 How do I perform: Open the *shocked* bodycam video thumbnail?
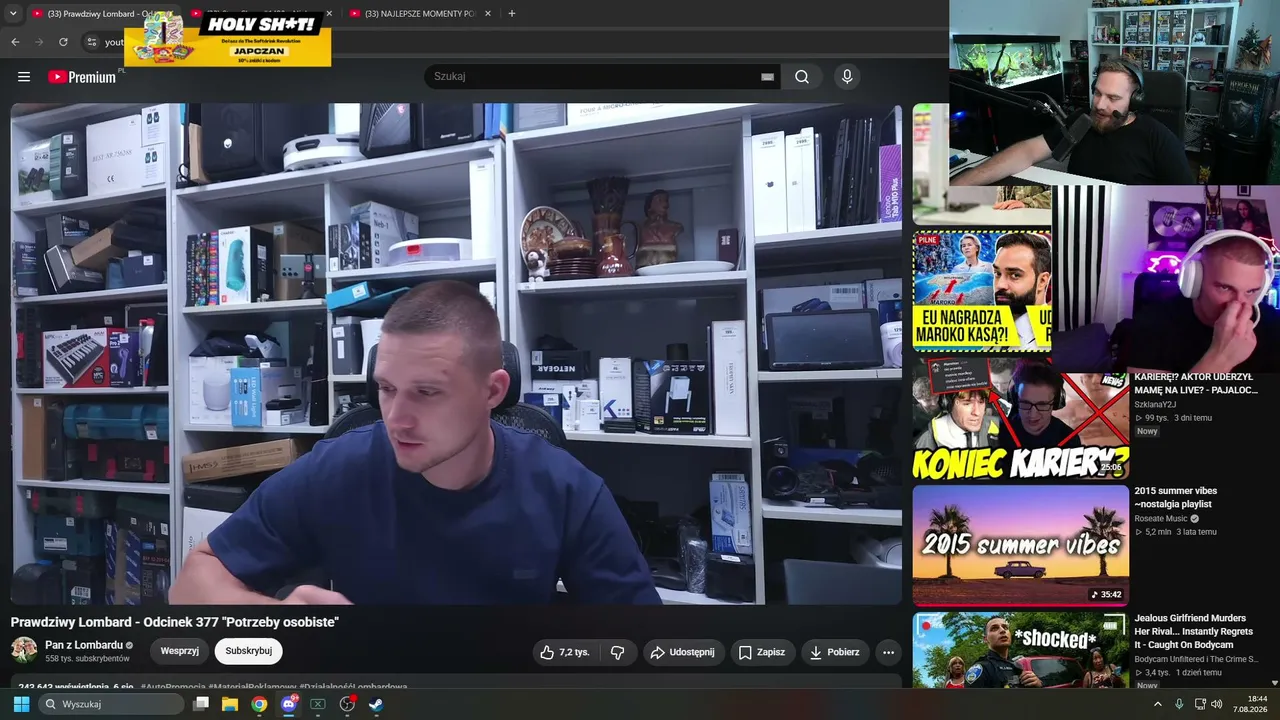[x=1021, y=650]
